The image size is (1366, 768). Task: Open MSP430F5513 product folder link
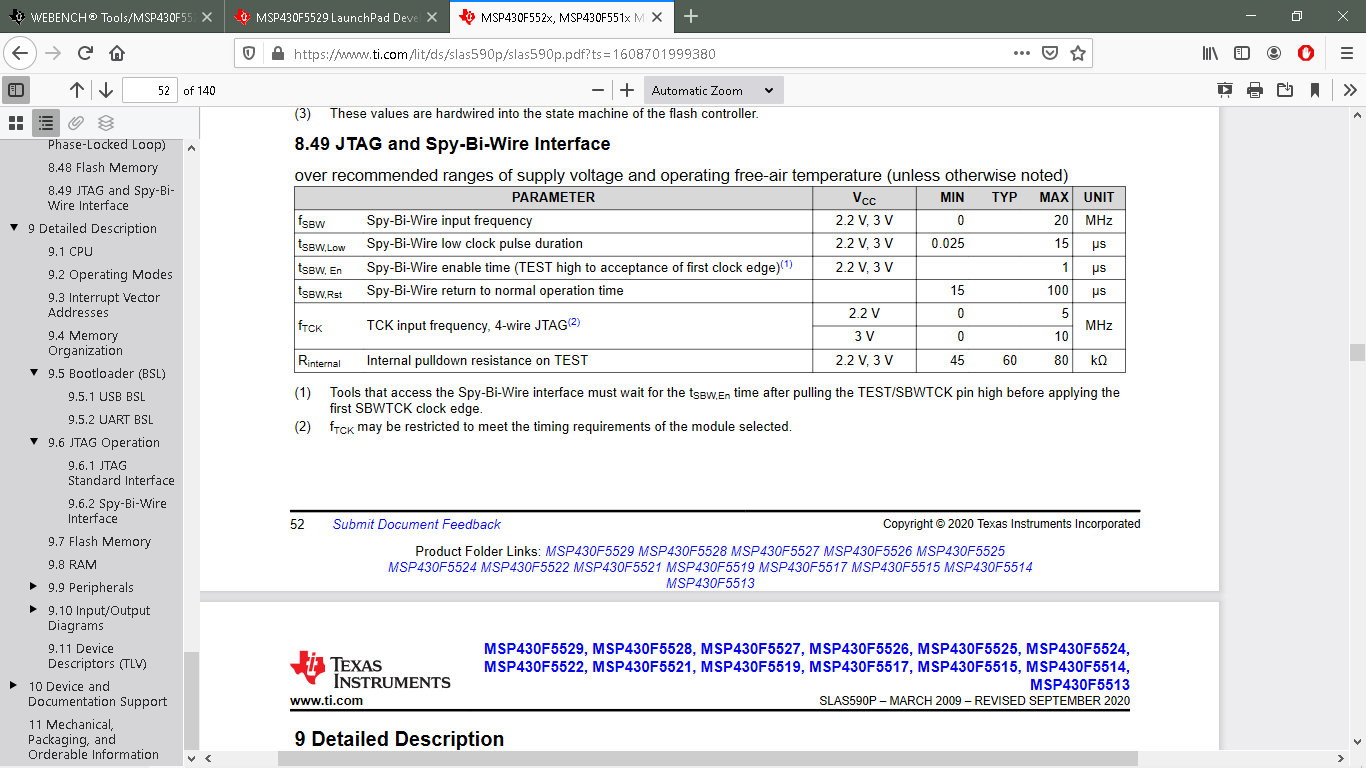tap(710, 583)
